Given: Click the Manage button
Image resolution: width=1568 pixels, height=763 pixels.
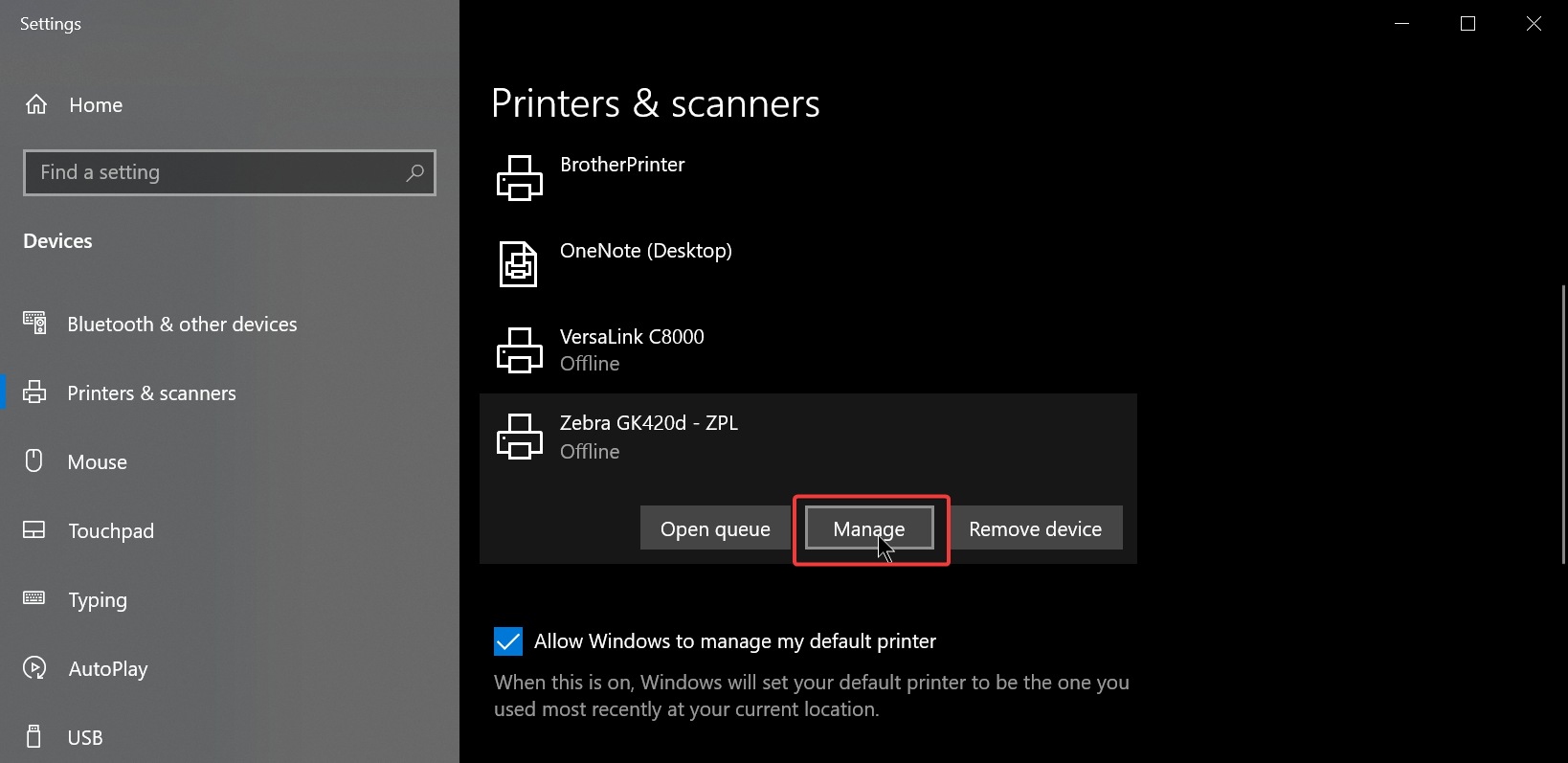Looking at the screenshot, I should pyautogui.click(x=869, y=528).
